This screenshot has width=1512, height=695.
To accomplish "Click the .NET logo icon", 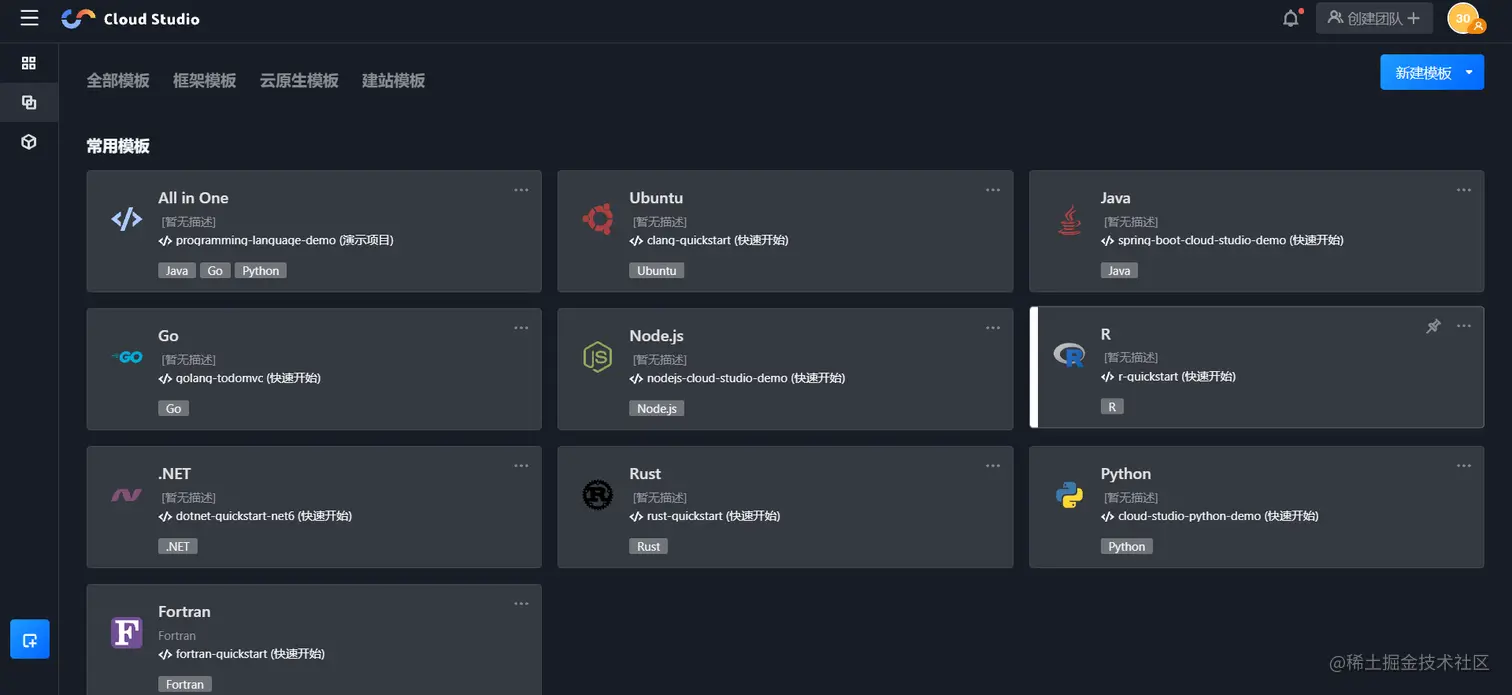I will (126, 495).
